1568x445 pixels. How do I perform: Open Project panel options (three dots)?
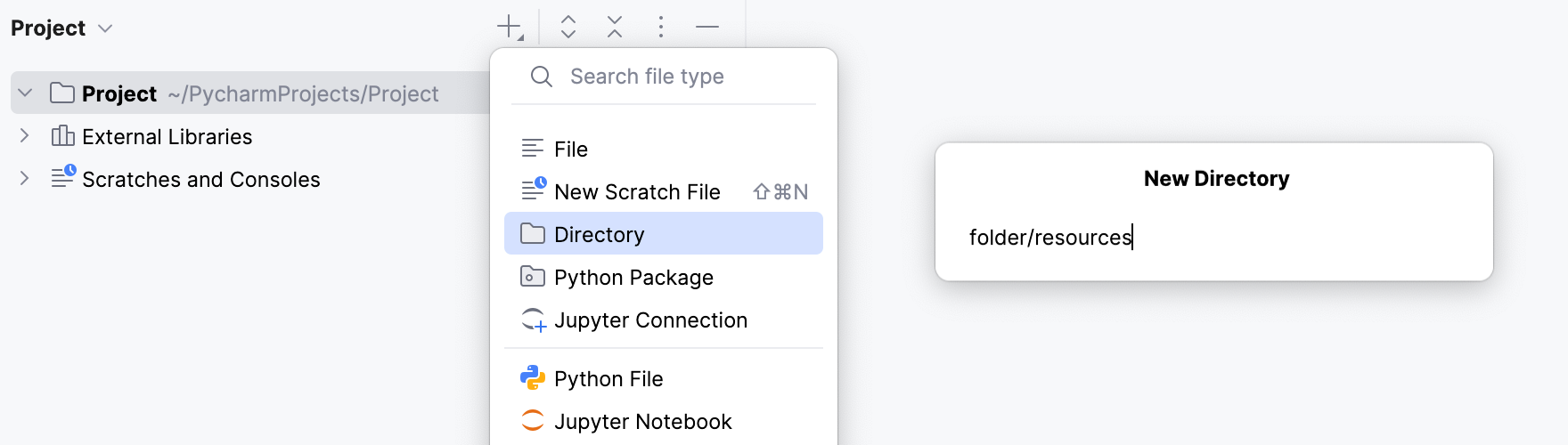(660, 27)
